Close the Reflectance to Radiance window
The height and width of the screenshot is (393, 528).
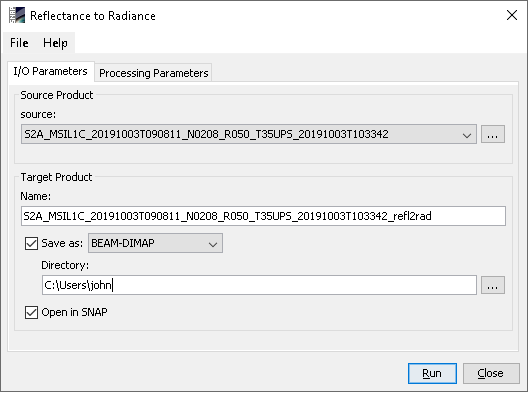tap(512, 15)
